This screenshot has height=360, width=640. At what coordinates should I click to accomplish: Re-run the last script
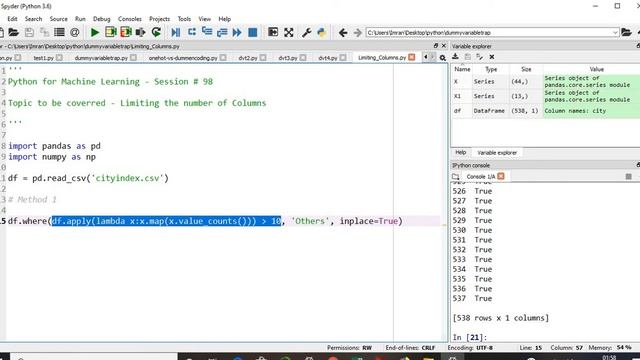point(156,32)
